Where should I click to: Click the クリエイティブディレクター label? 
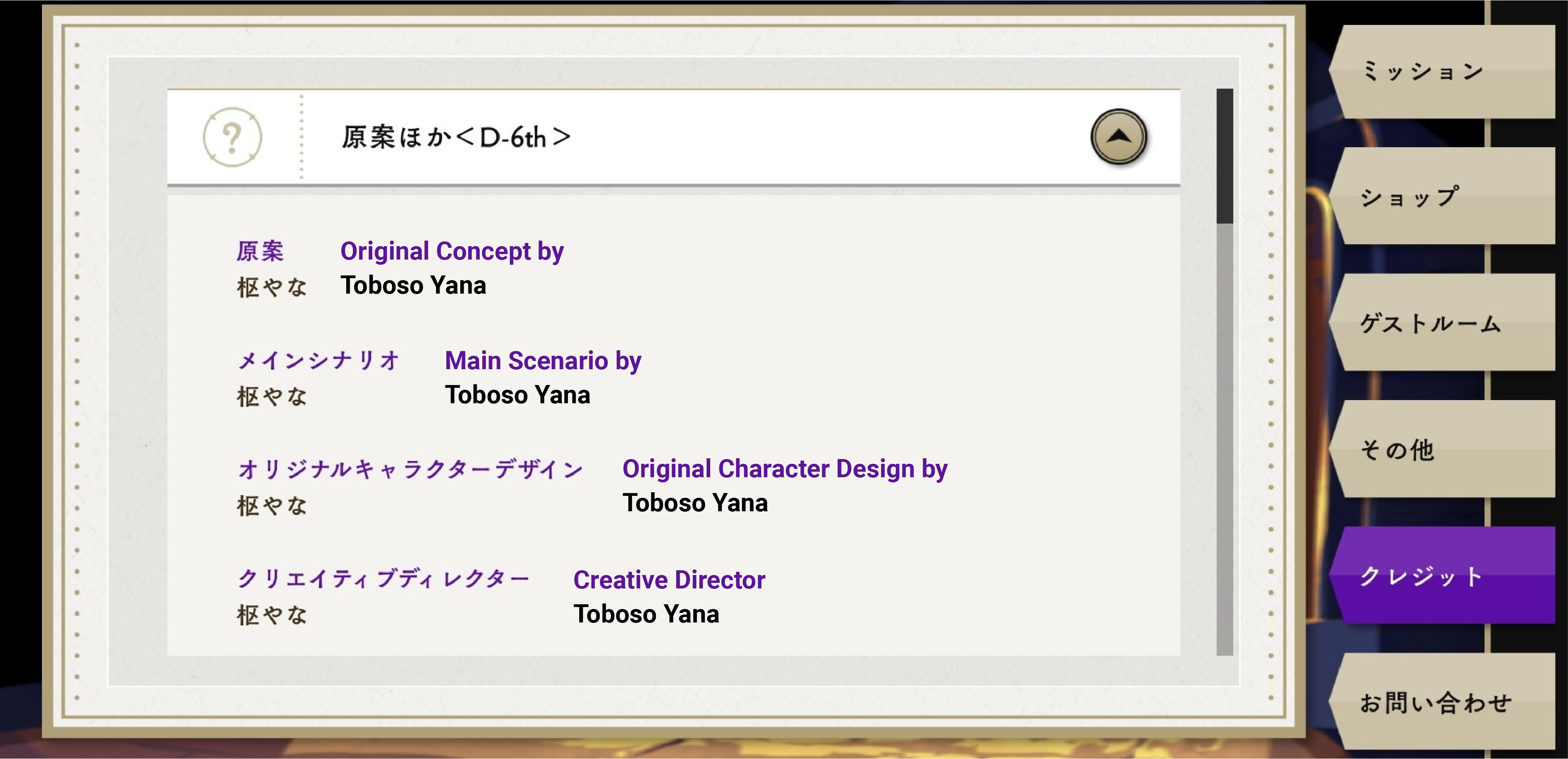[x=383, y=579]
